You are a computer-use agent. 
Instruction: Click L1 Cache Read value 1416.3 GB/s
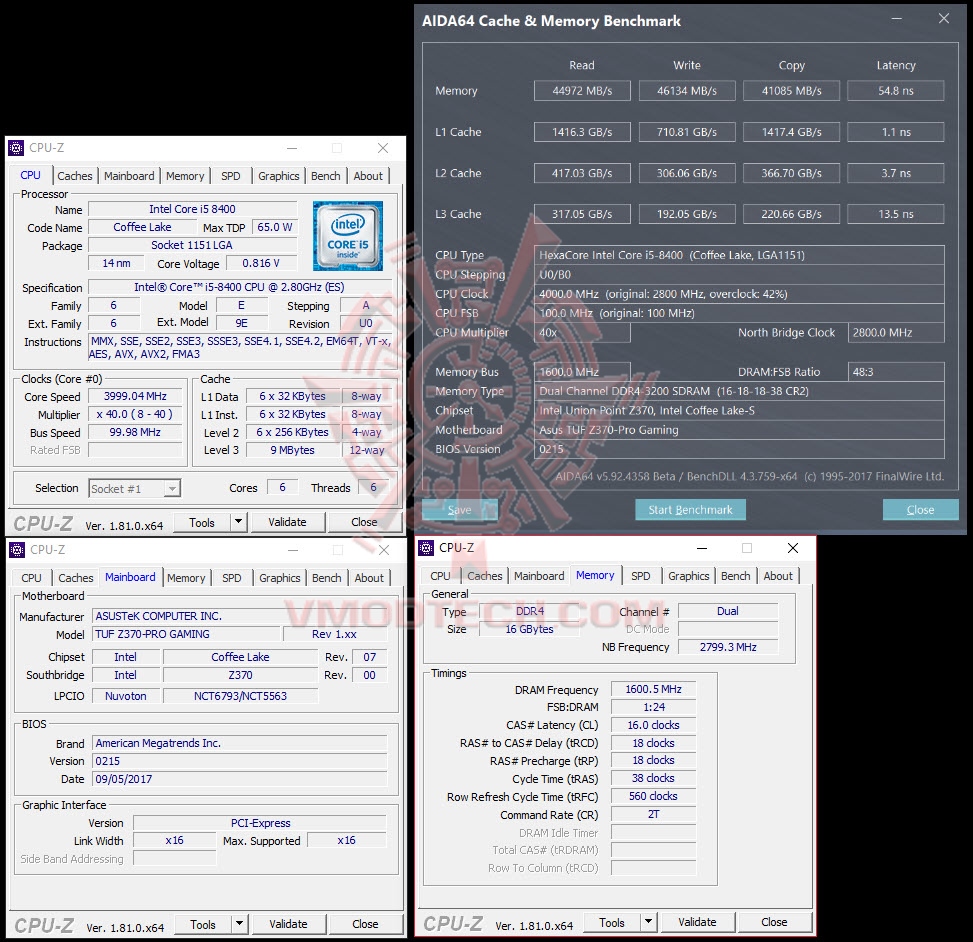pyautogui.click(x=582, y=132)
